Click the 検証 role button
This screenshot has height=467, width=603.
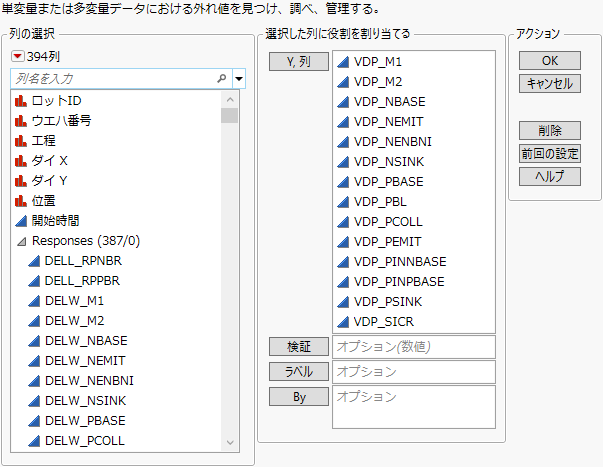click(299, 347)
